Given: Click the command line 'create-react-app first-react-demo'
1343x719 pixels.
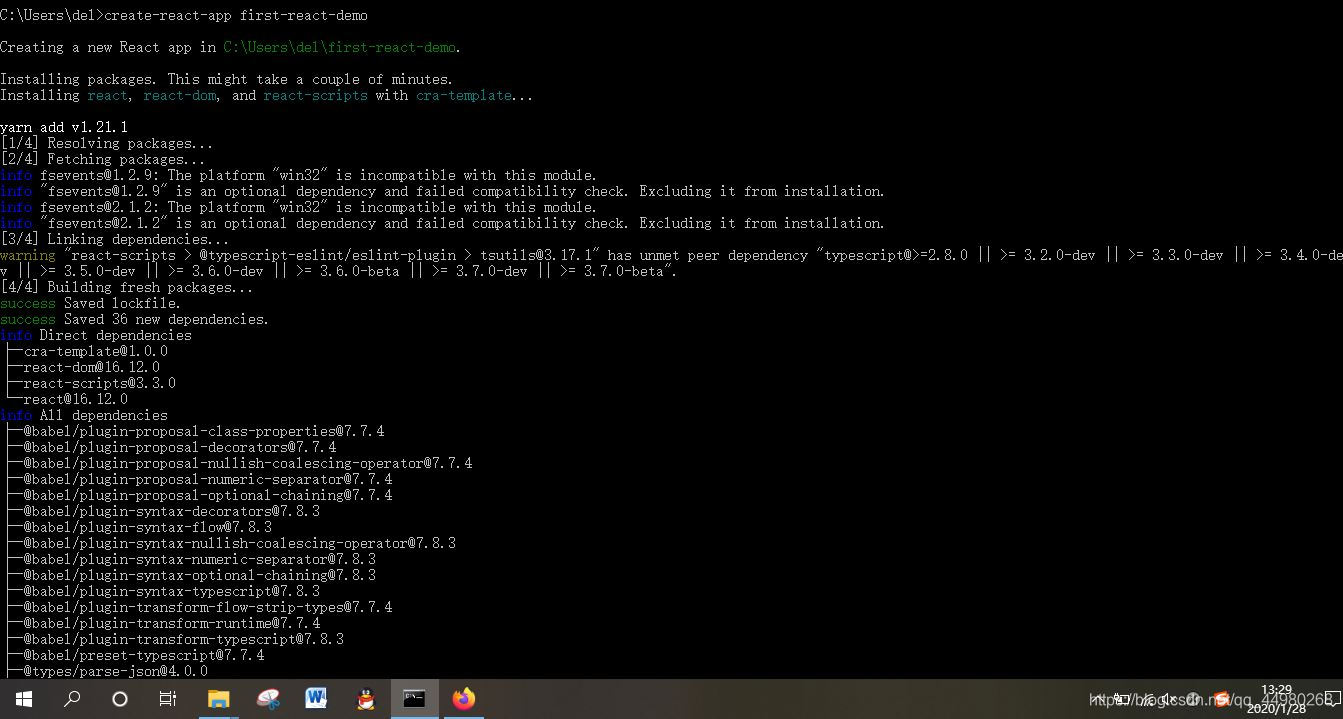Looking at the screenshot, I should tap(236, 15).
